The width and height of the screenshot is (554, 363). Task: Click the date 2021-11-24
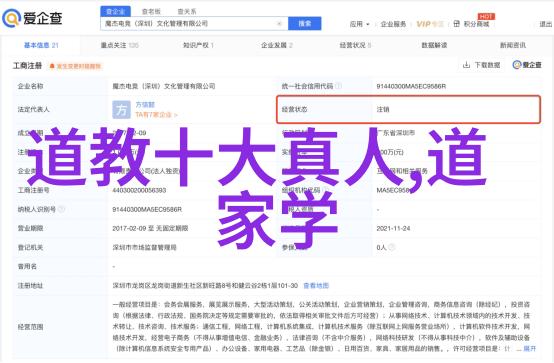[x=393, y=228]
